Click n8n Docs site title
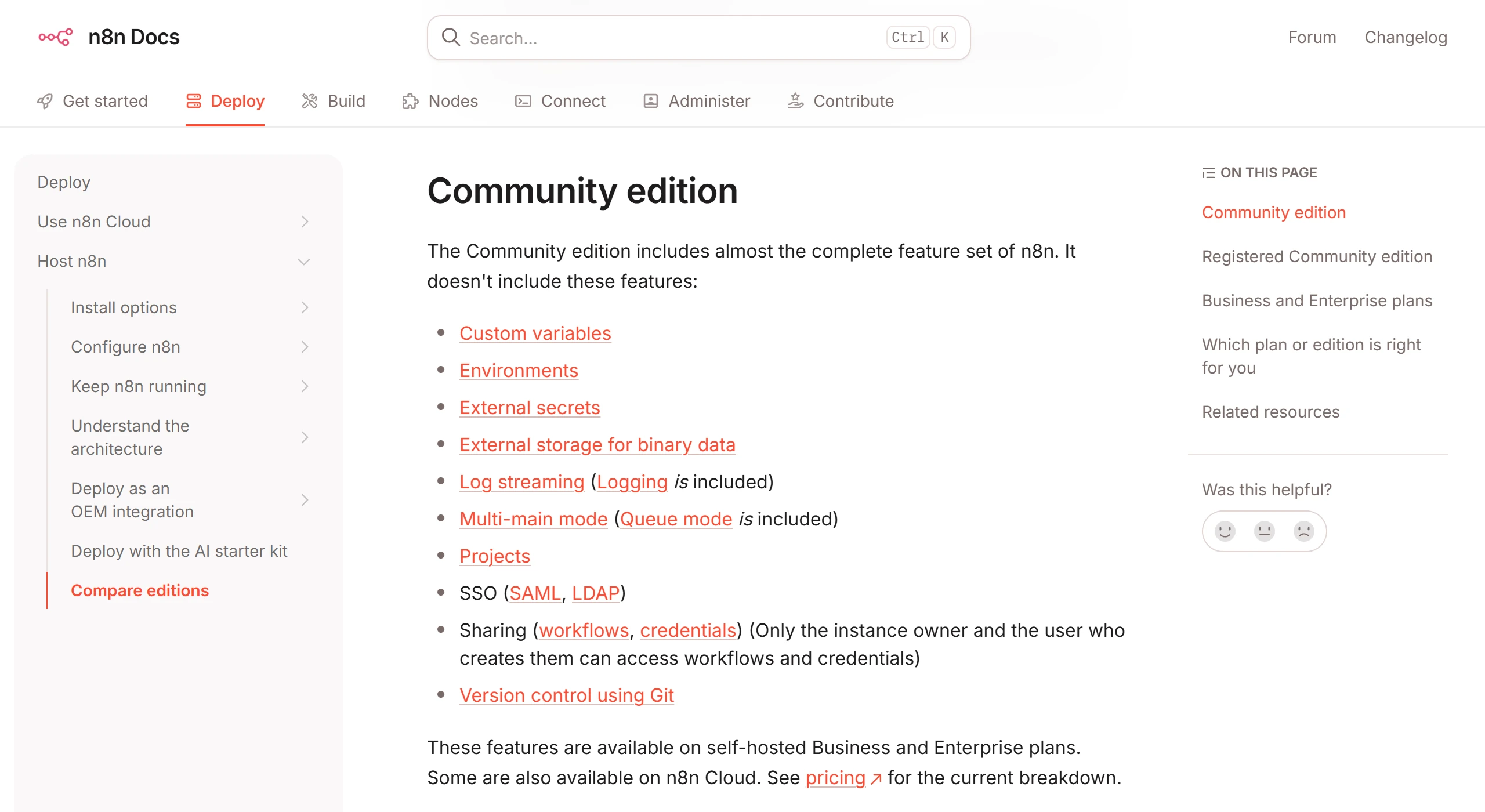The width and height of the screenshot is (1485, 812). pyautogui.click(x=134, y=37)
